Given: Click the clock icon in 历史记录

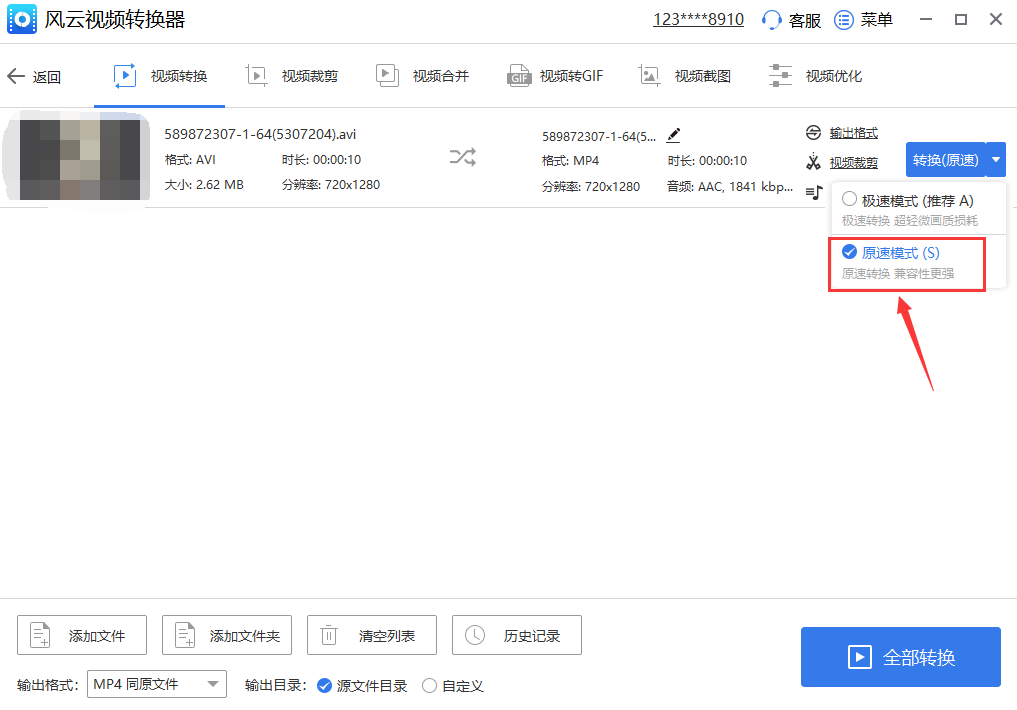Looking at the screenshot, I should click(475, 635).
